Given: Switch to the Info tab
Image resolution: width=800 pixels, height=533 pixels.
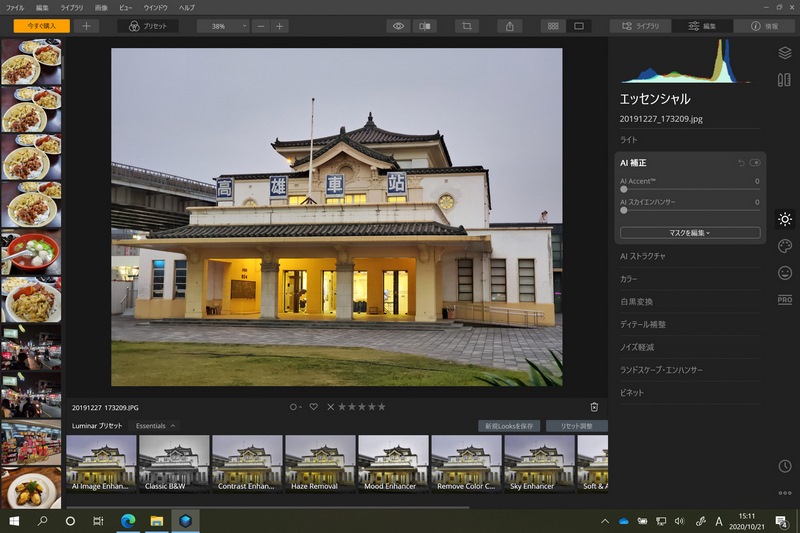Looking at the screenshot, I should coord(764,26).
